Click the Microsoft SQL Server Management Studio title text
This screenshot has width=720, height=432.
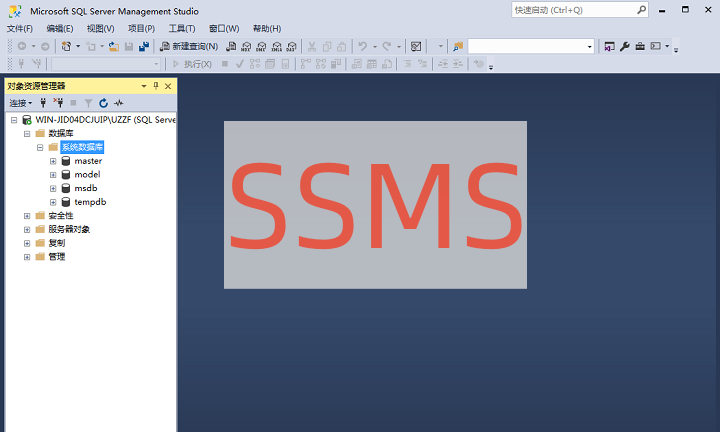pos(114,11)
